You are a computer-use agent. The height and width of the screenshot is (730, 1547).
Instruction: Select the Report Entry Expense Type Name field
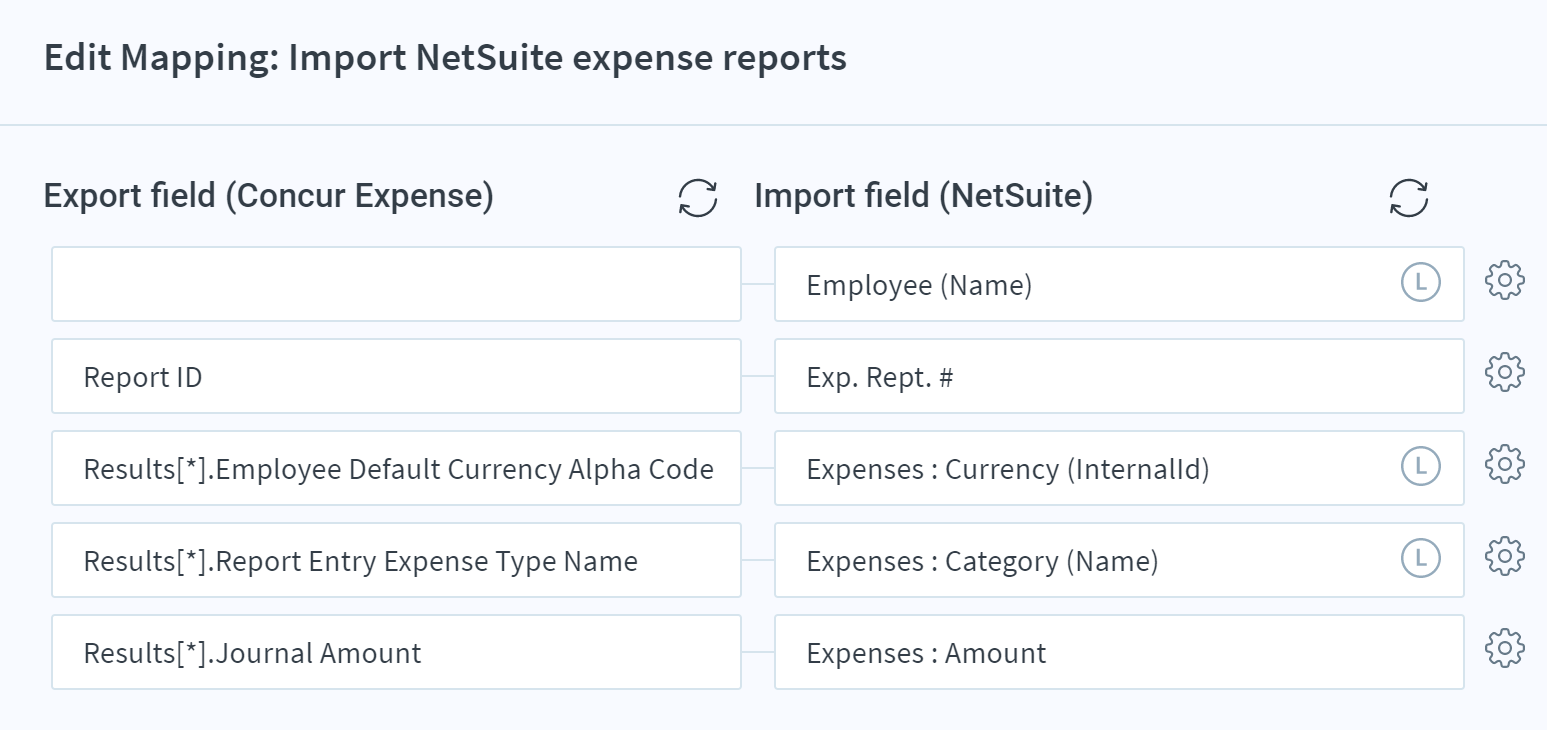pyautogui.click(x=396, y=560)
